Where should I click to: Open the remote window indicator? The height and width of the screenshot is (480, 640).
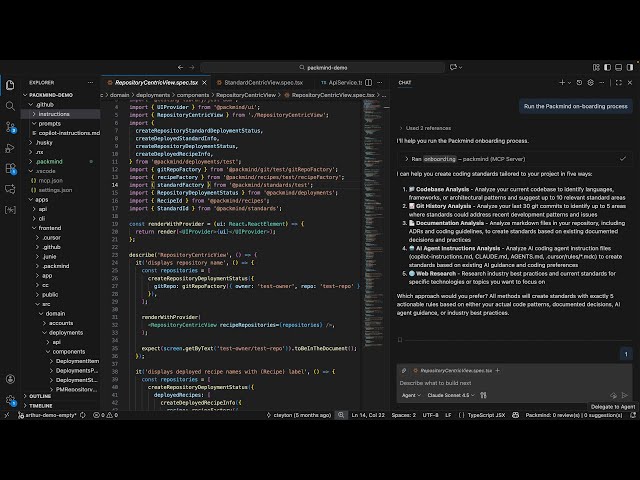[x=7, y=415]
